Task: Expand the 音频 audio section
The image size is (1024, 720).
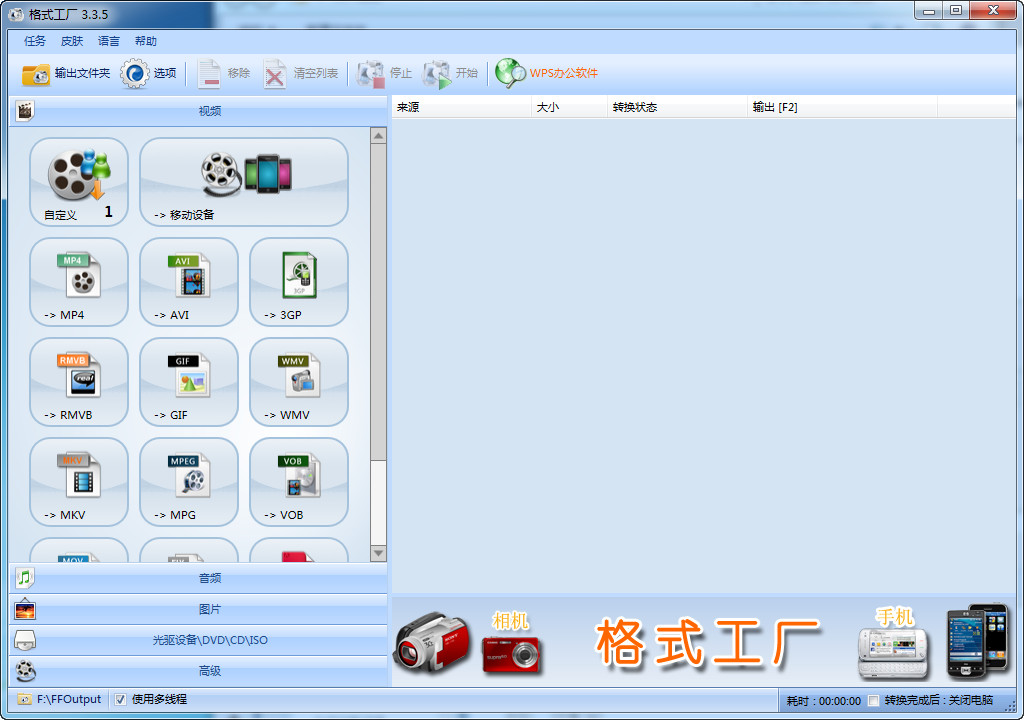Action: pos(199,578)
